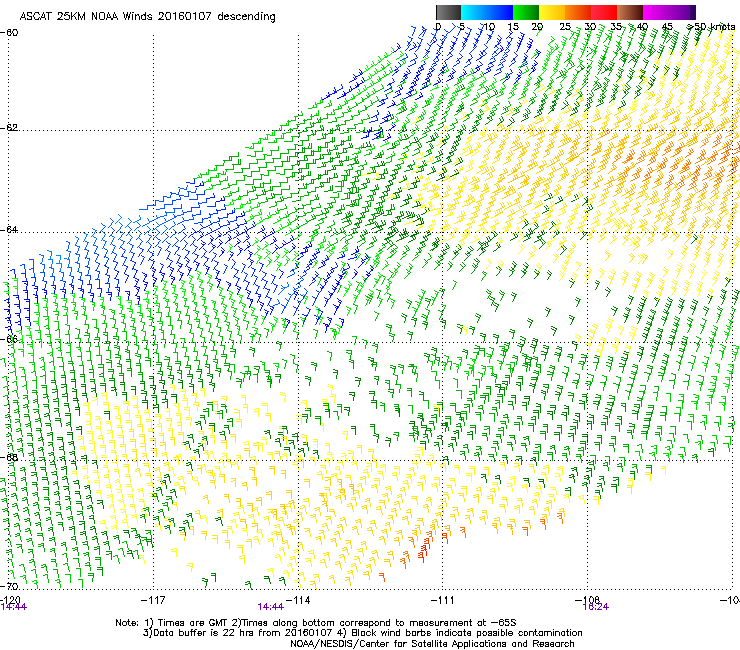Select the yellow 20-25 knots legend swatch
Screen dimensions: 740x650
[552, 12]
